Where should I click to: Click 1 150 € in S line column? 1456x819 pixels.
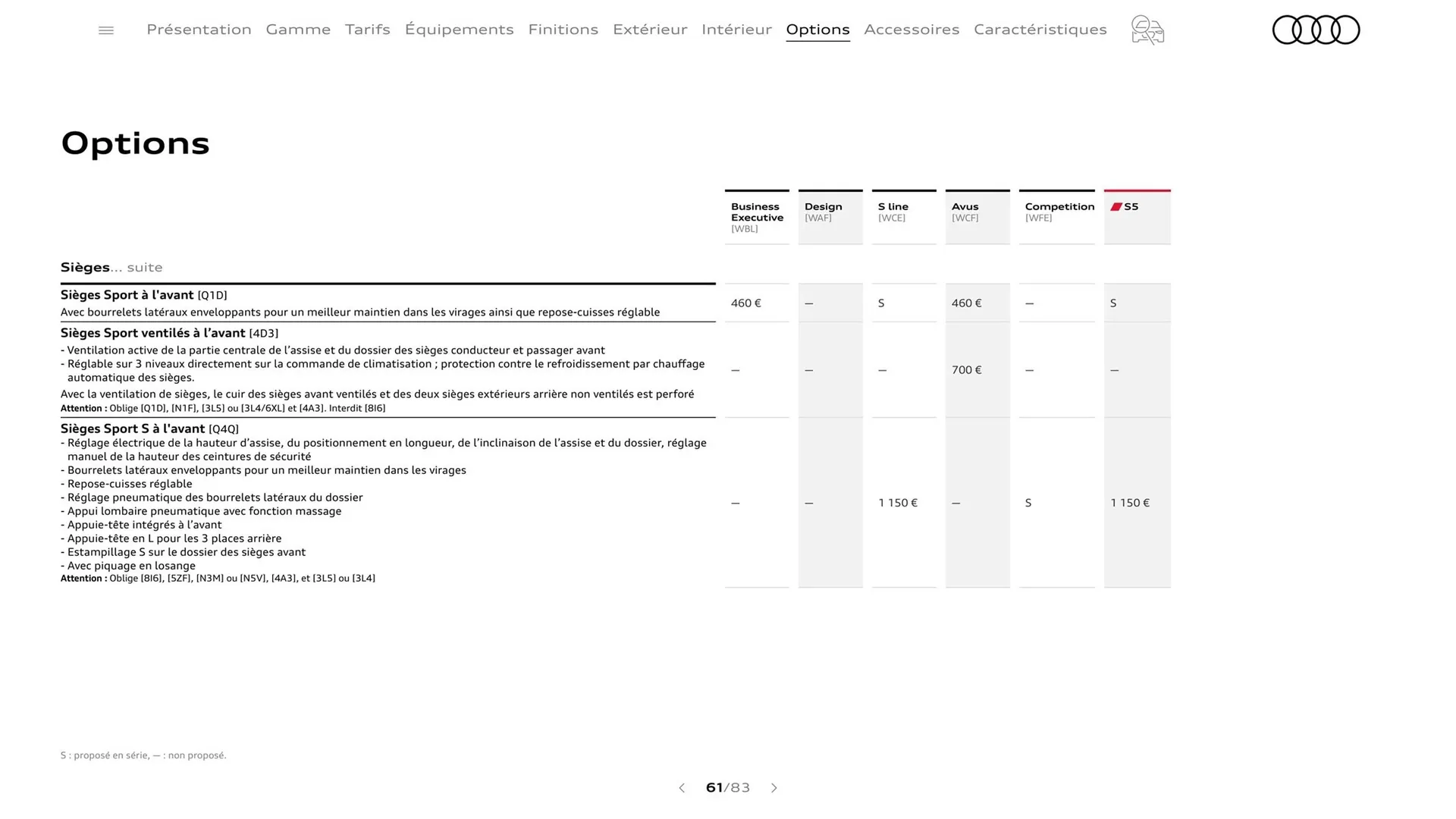click(898, 503)
